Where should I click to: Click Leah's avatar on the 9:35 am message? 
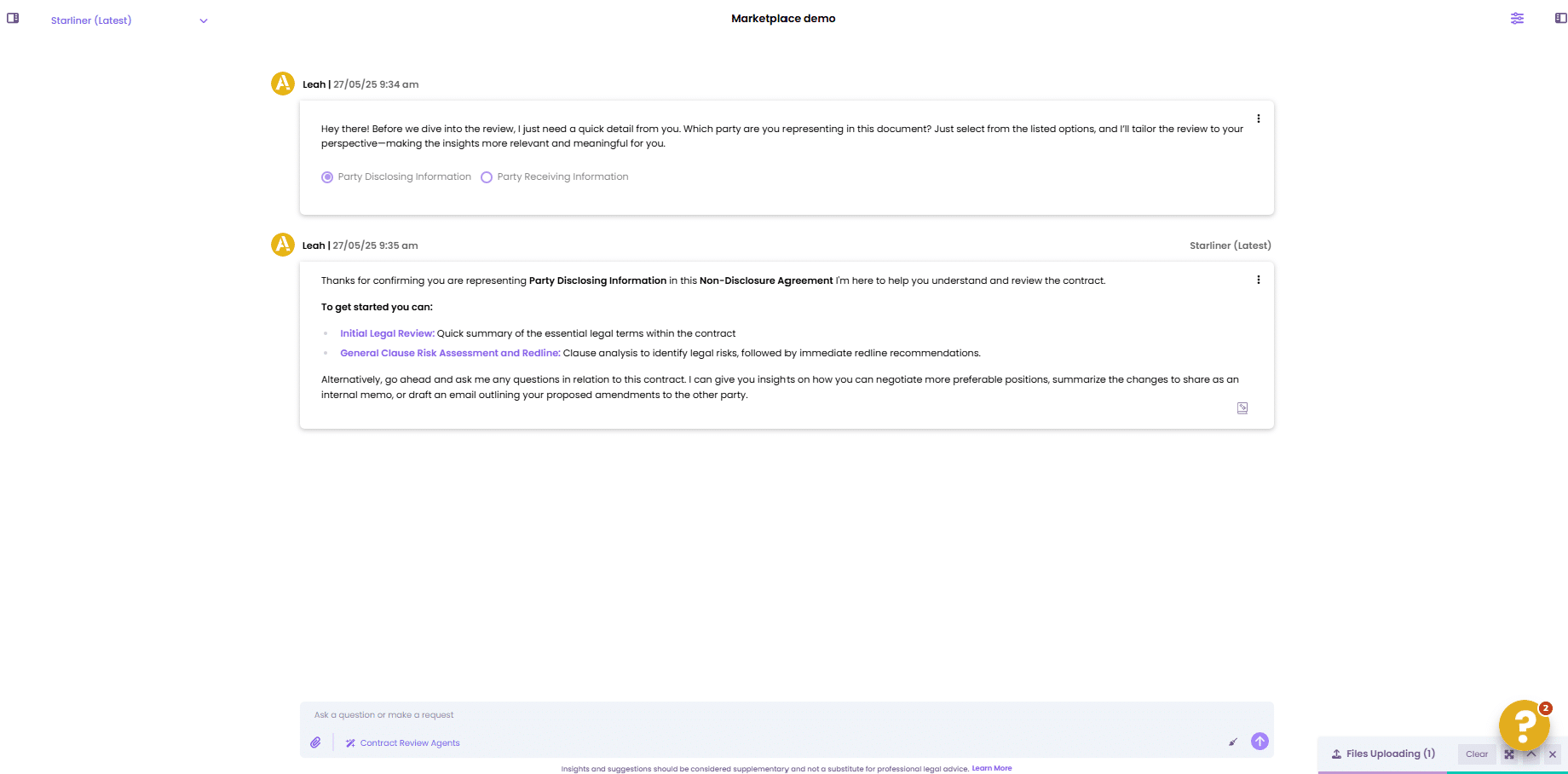tap(283, 245)
